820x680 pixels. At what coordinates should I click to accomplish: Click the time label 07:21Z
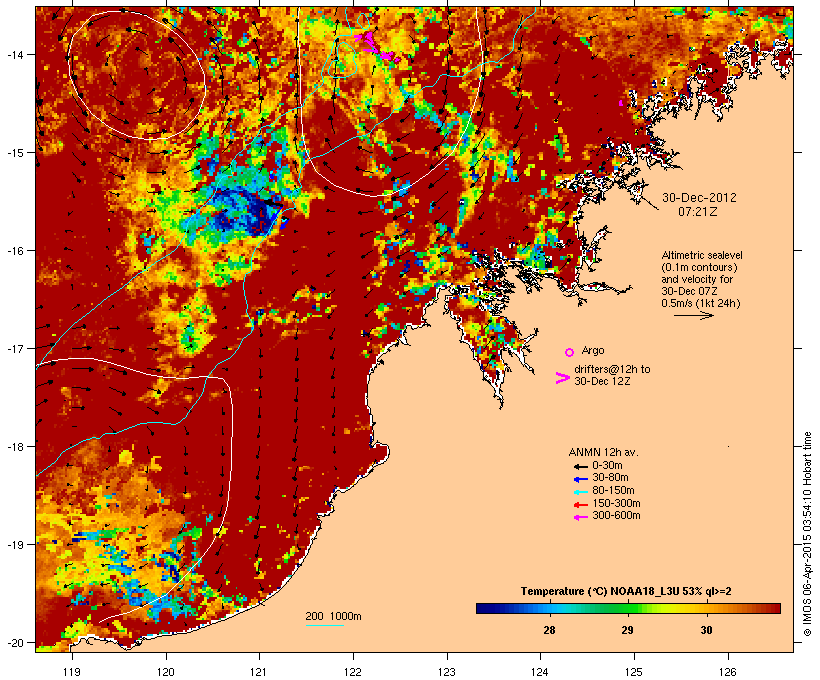click(698, 212)
